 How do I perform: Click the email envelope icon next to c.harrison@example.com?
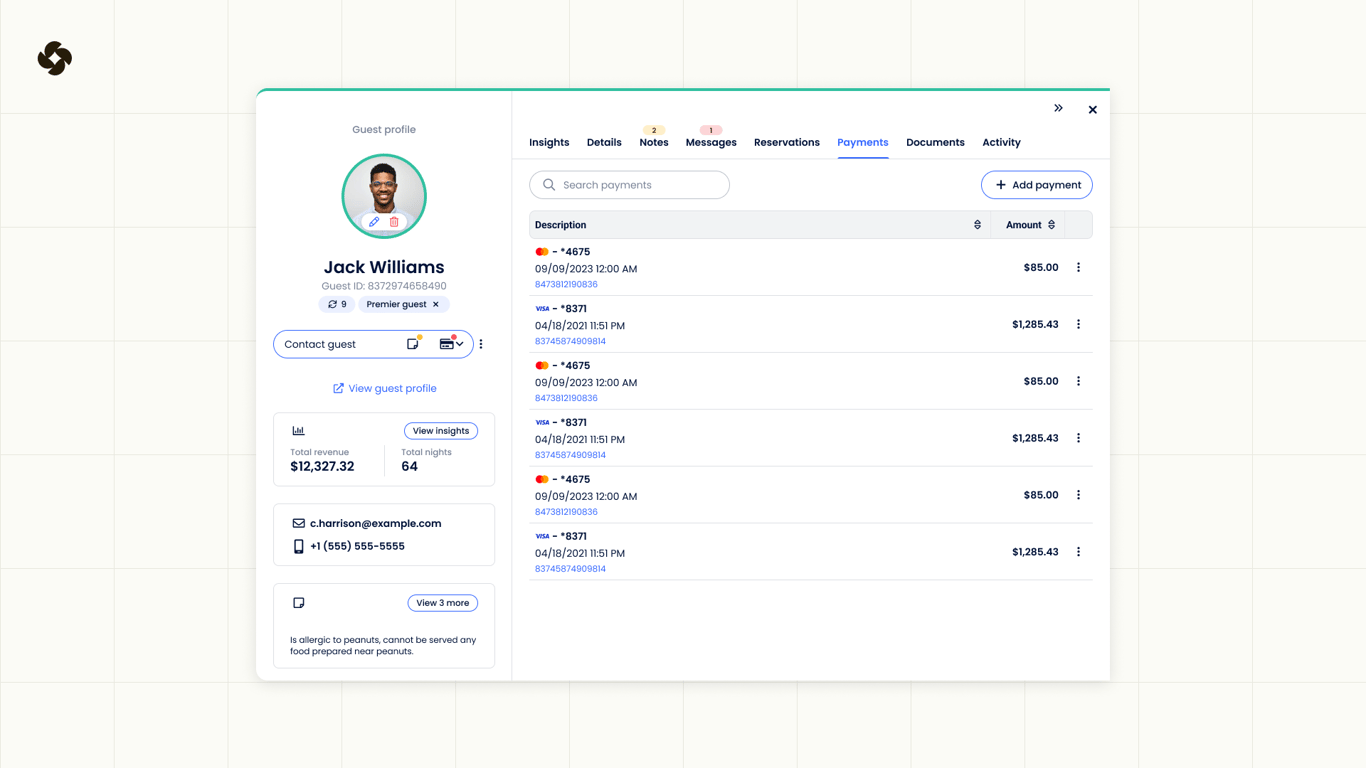pos(297,522)
